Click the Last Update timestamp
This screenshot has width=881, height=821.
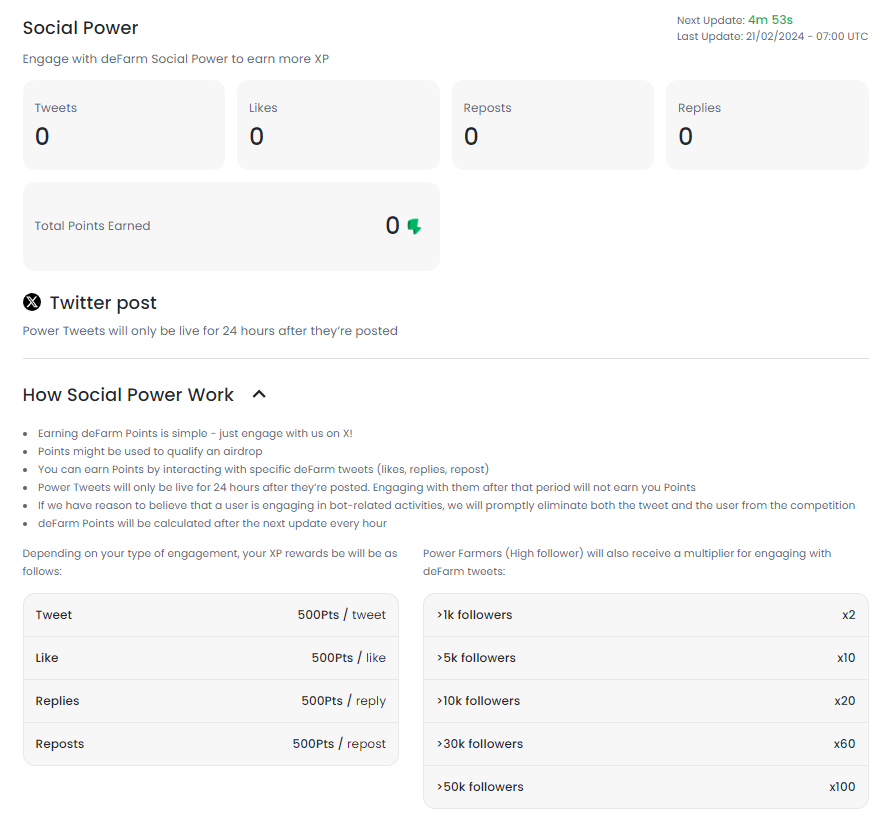(772, 36)
